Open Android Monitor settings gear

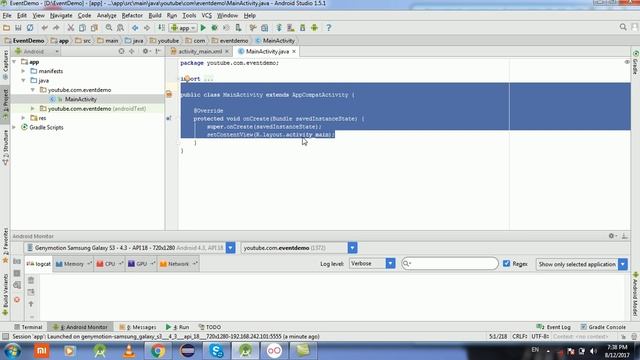611,236
